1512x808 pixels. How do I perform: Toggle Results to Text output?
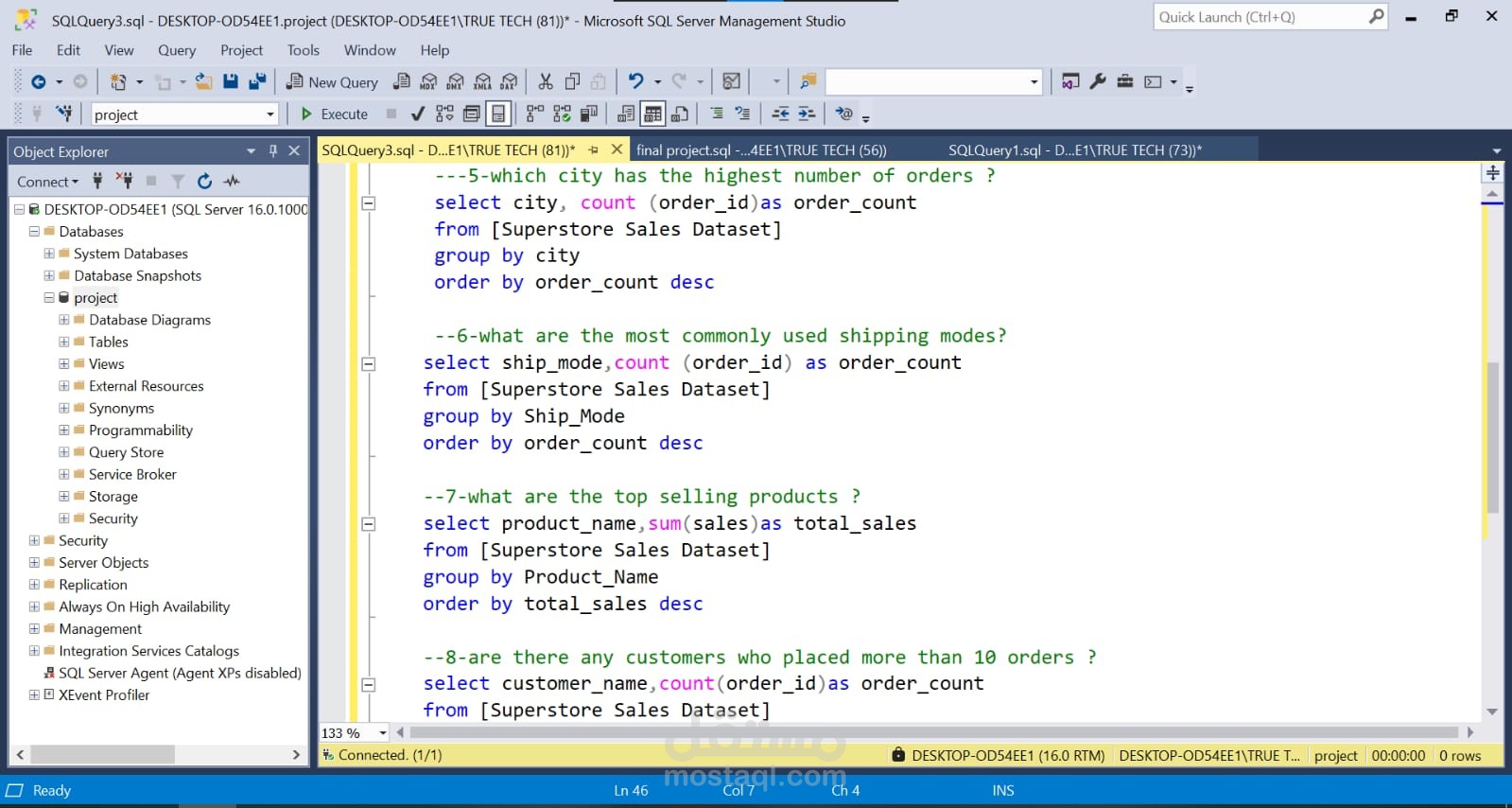pyautogui.click(x=625, y=114)
